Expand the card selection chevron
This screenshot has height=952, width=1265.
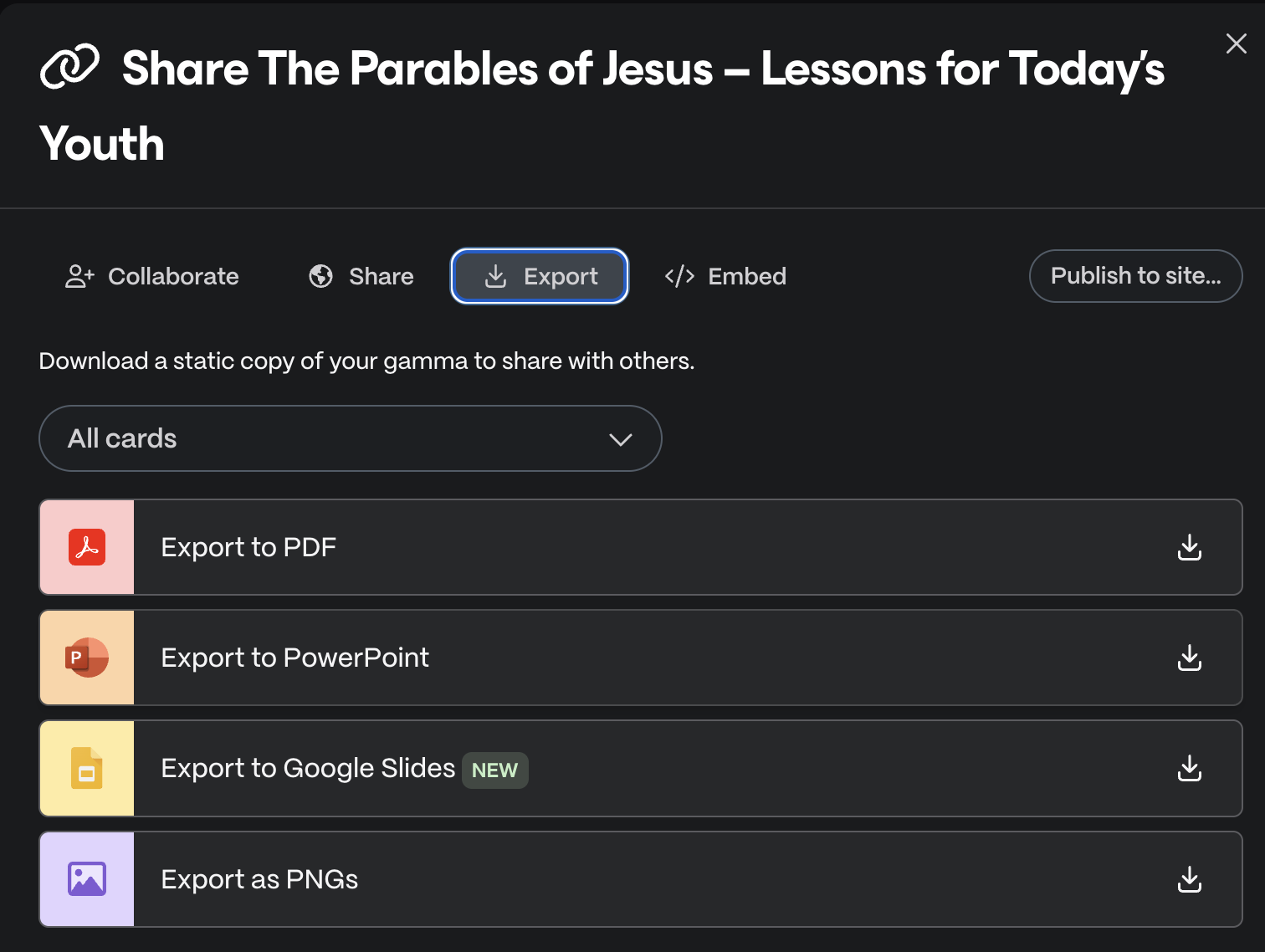pyautogui.click(x=620, y=438)
